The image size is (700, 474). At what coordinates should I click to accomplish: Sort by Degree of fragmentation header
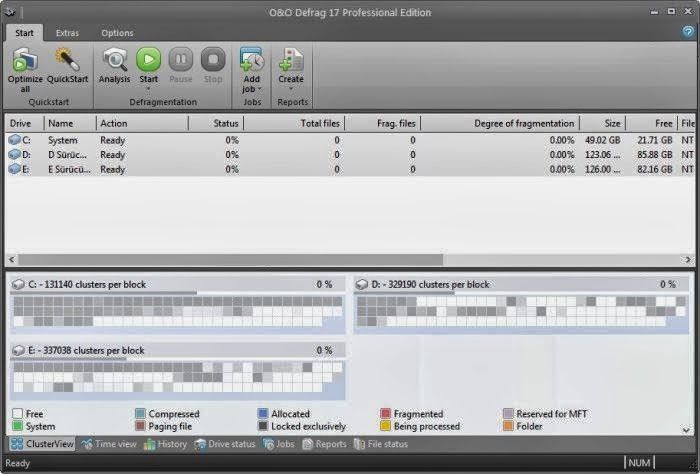(500, 124)
